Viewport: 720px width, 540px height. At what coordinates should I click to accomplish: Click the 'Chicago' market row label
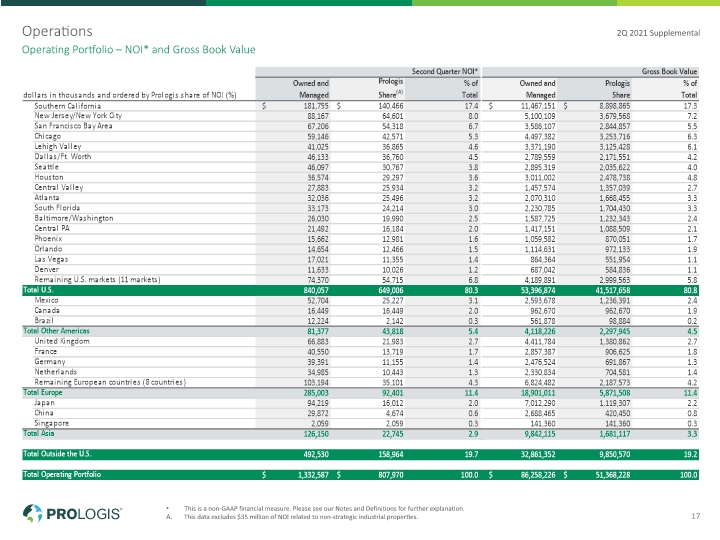pyautogui.click(x=47, y=136)
